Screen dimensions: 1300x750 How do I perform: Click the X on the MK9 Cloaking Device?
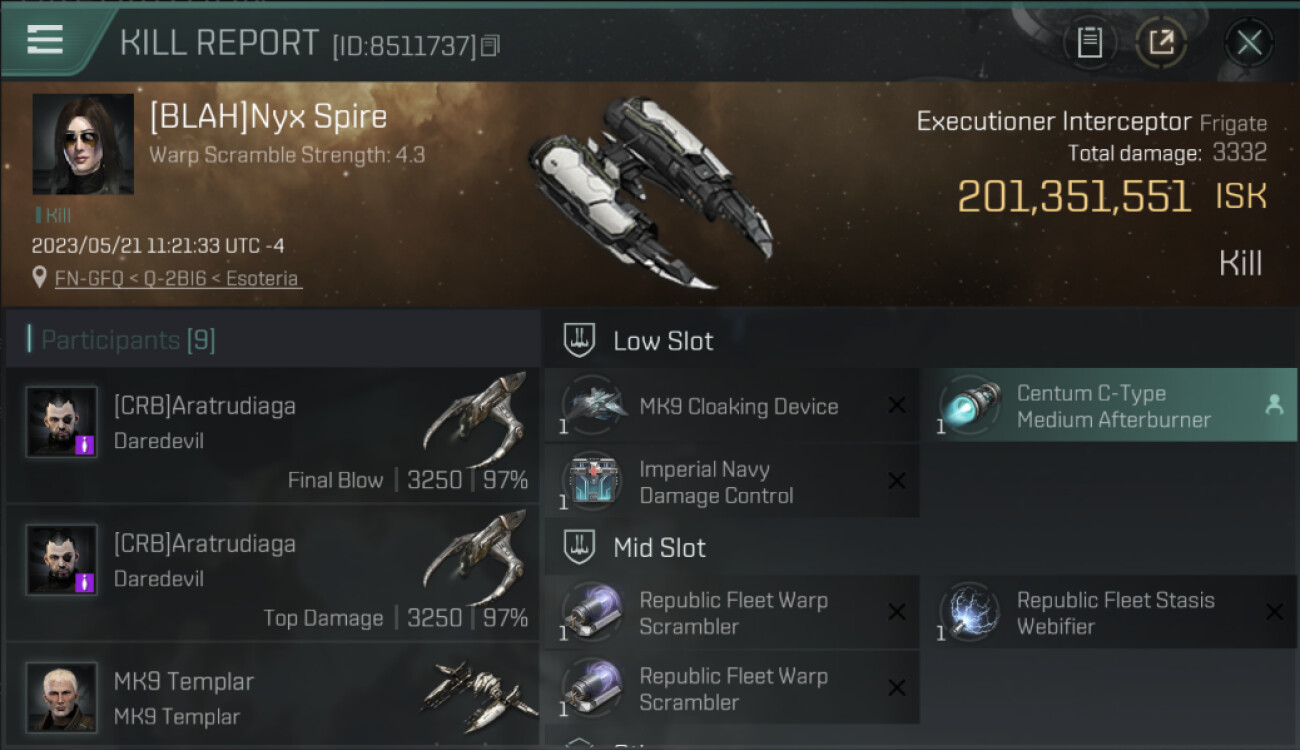pyautogui.click(x=897, y=406)
